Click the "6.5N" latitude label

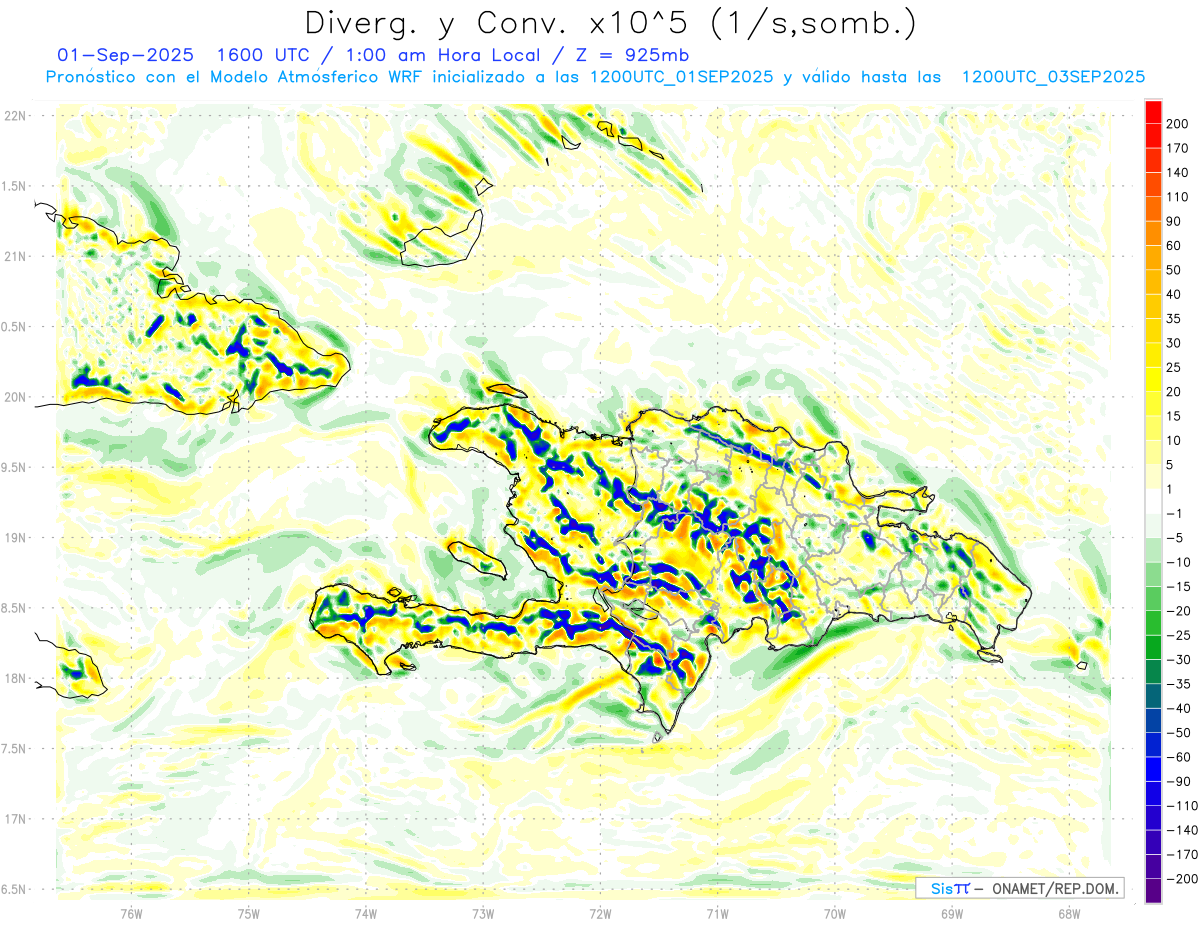coord(14,889)
